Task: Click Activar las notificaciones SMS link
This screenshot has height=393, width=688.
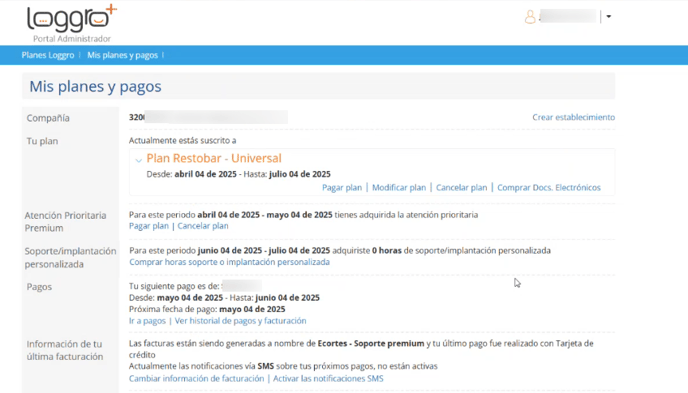Action: coord(328,379)
